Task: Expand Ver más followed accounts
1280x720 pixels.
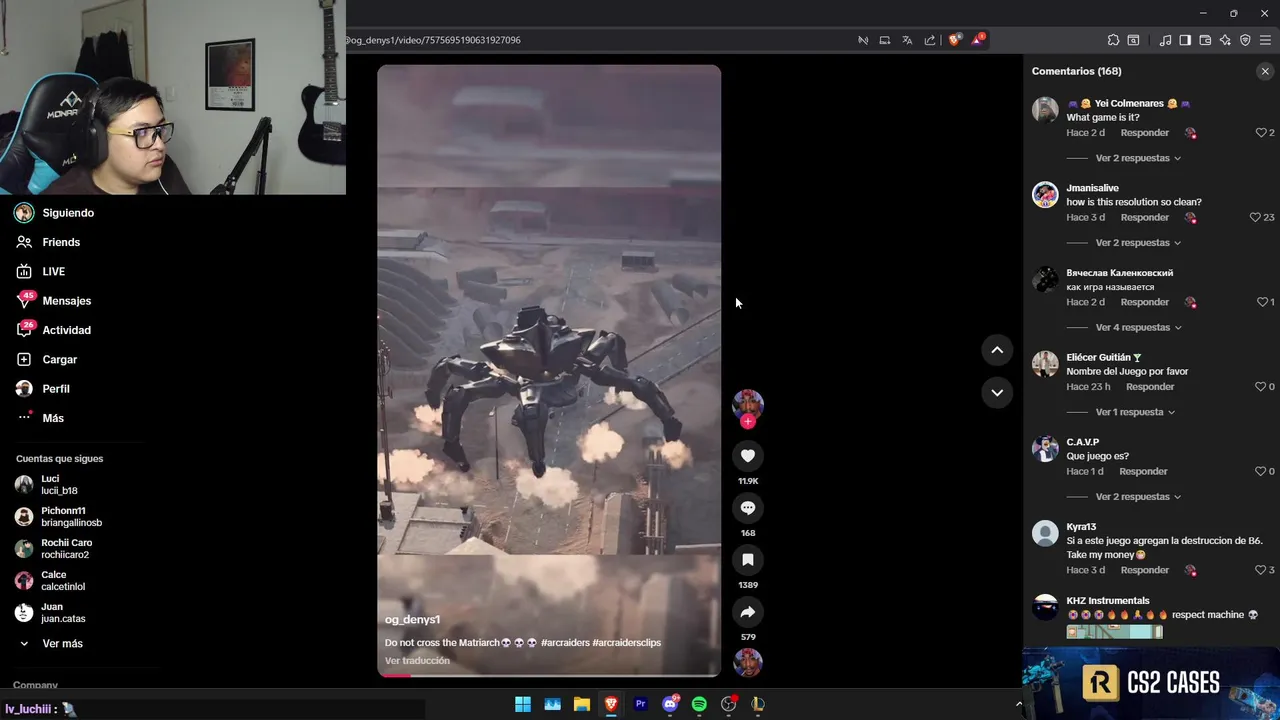Action: pos(62,644)
